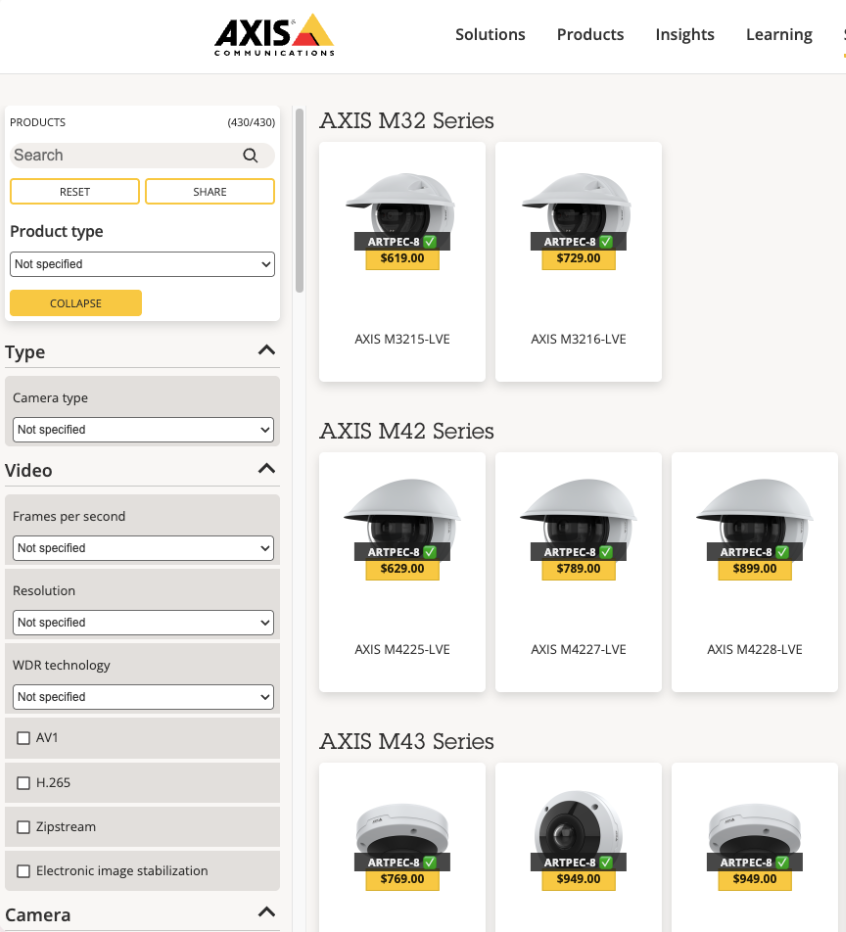Open the Frames per second dropdown
846x932 pixels.
coord(143,547)
